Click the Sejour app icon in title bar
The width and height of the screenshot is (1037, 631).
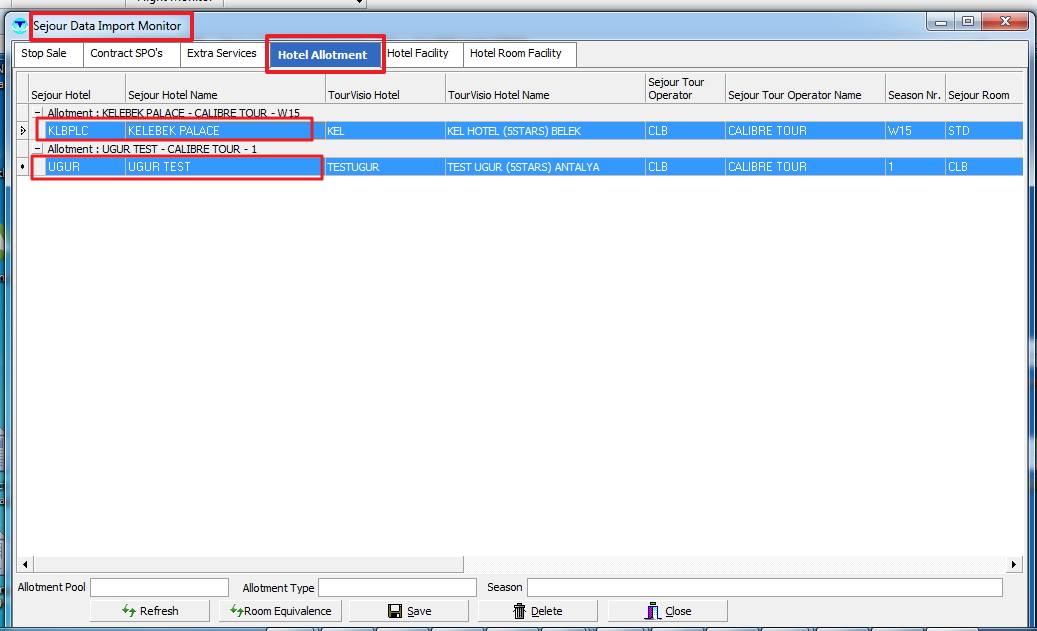click(19, 24)
